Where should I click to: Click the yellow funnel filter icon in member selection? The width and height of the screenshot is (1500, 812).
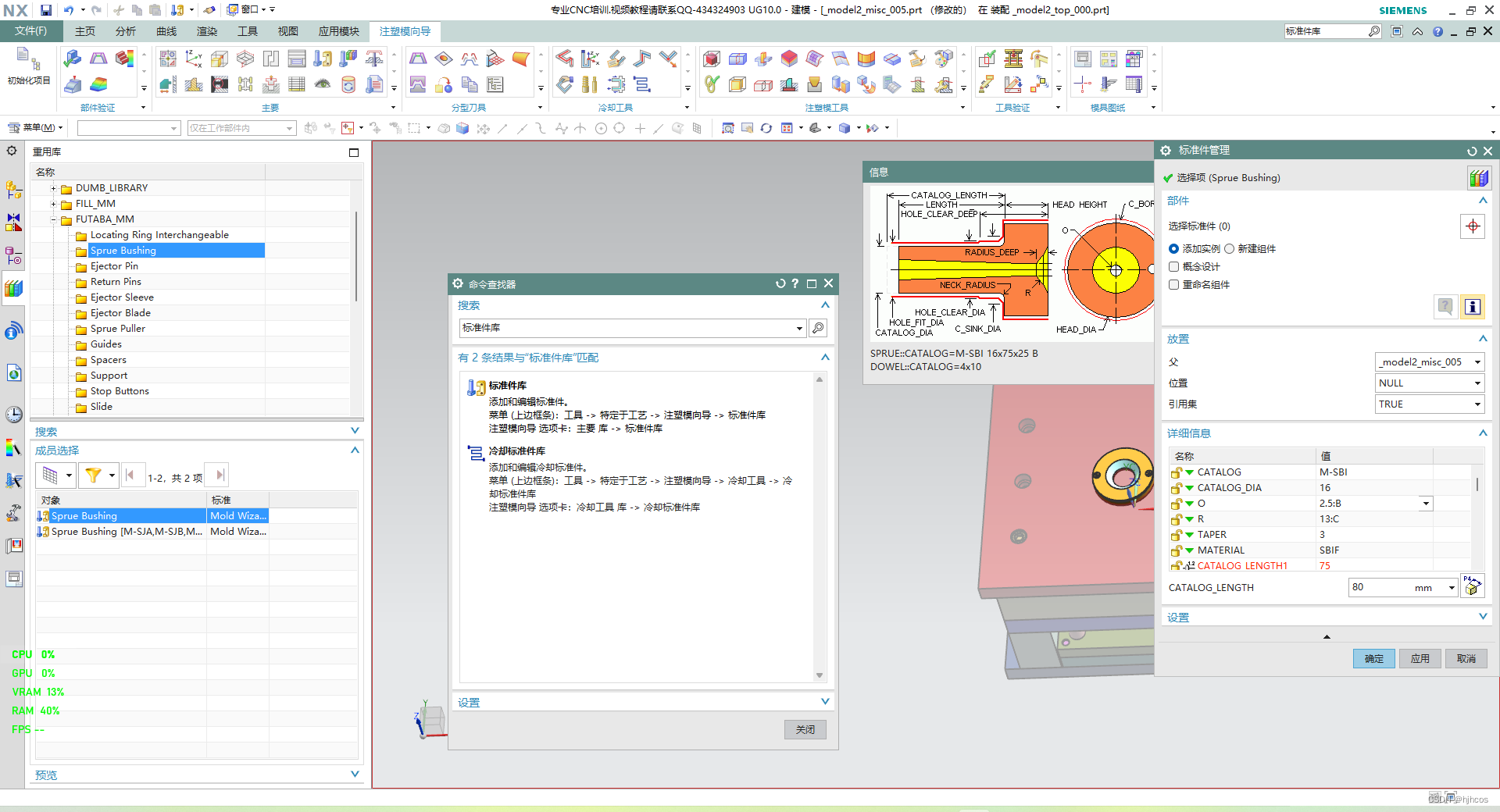pos(93,475)
